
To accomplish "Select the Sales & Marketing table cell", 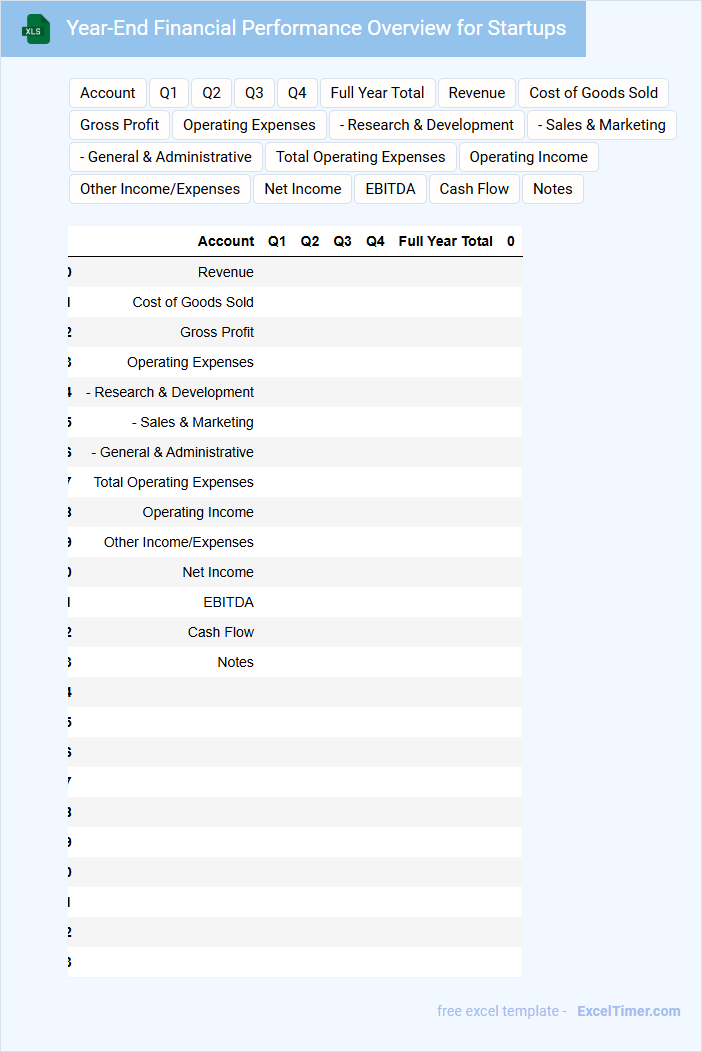I will (x=193, y=423).
